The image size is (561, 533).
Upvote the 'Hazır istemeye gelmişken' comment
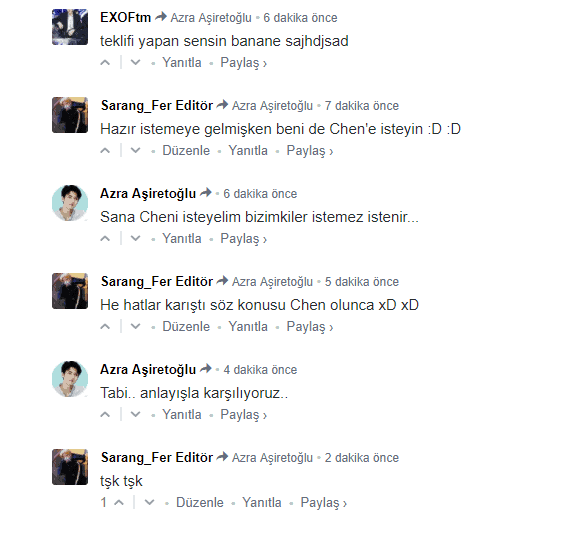(x=105, y=151)
